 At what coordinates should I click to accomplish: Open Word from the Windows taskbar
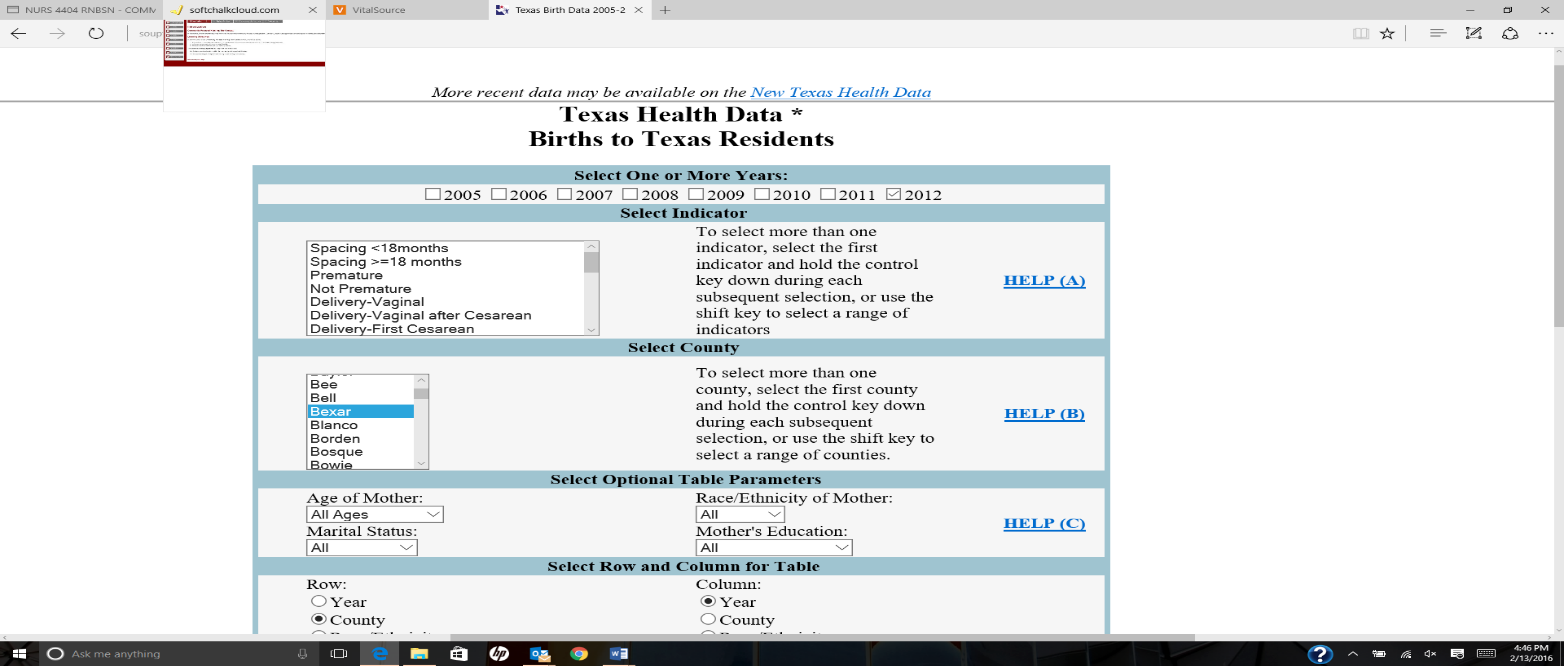pyautogui.click(x=618, y=654)
